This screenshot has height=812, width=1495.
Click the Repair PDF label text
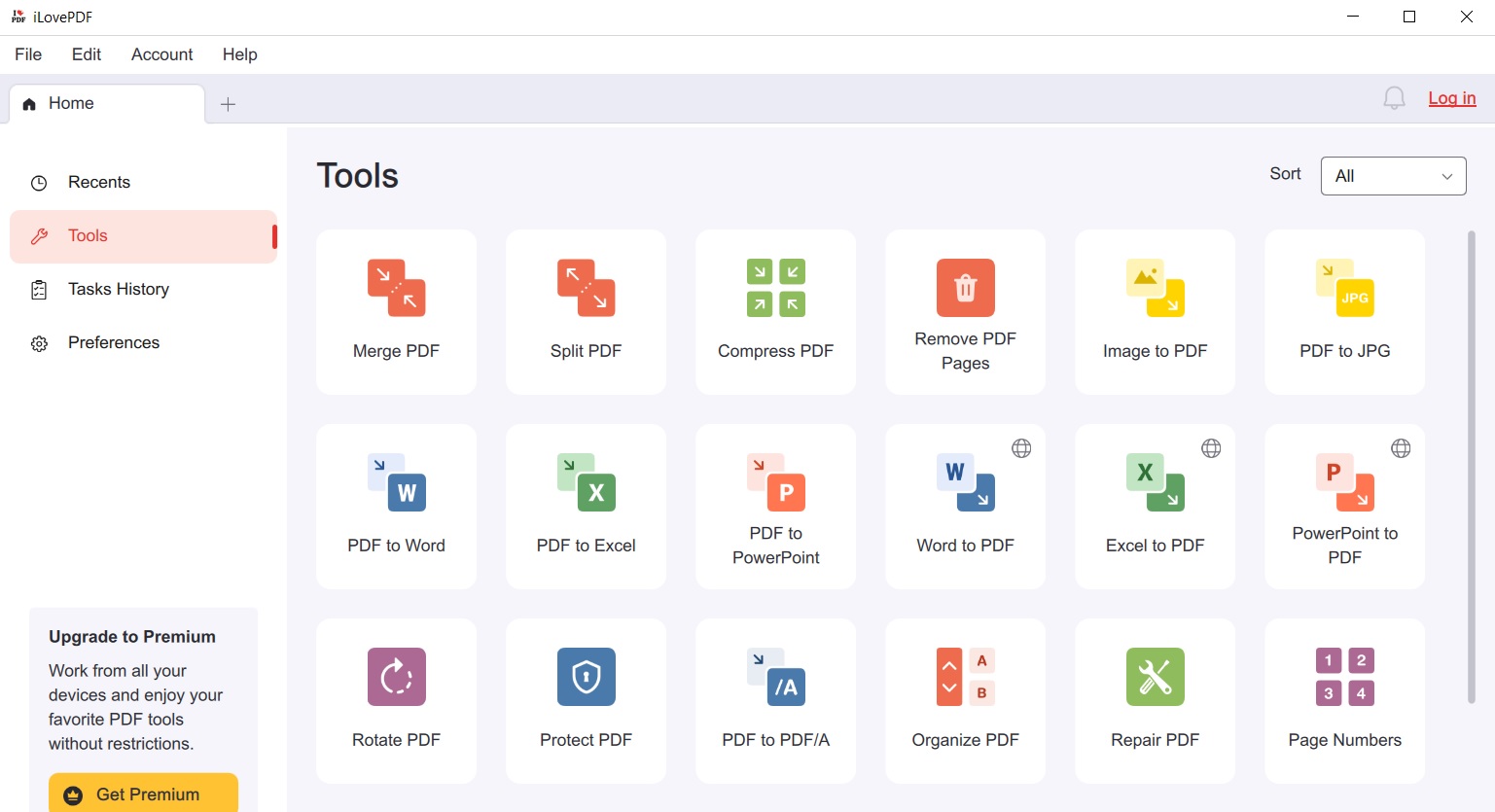(x=1156, y=740)
